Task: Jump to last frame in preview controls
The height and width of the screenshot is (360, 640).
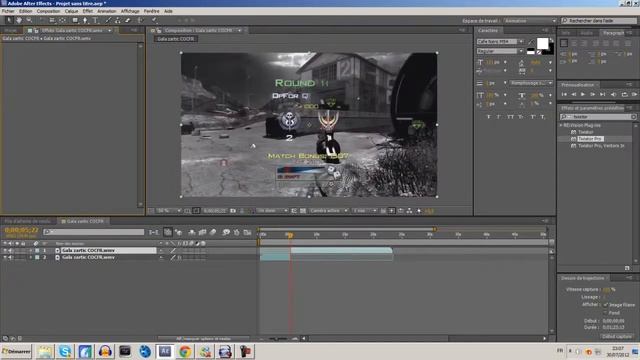Action: click(602, 94)
